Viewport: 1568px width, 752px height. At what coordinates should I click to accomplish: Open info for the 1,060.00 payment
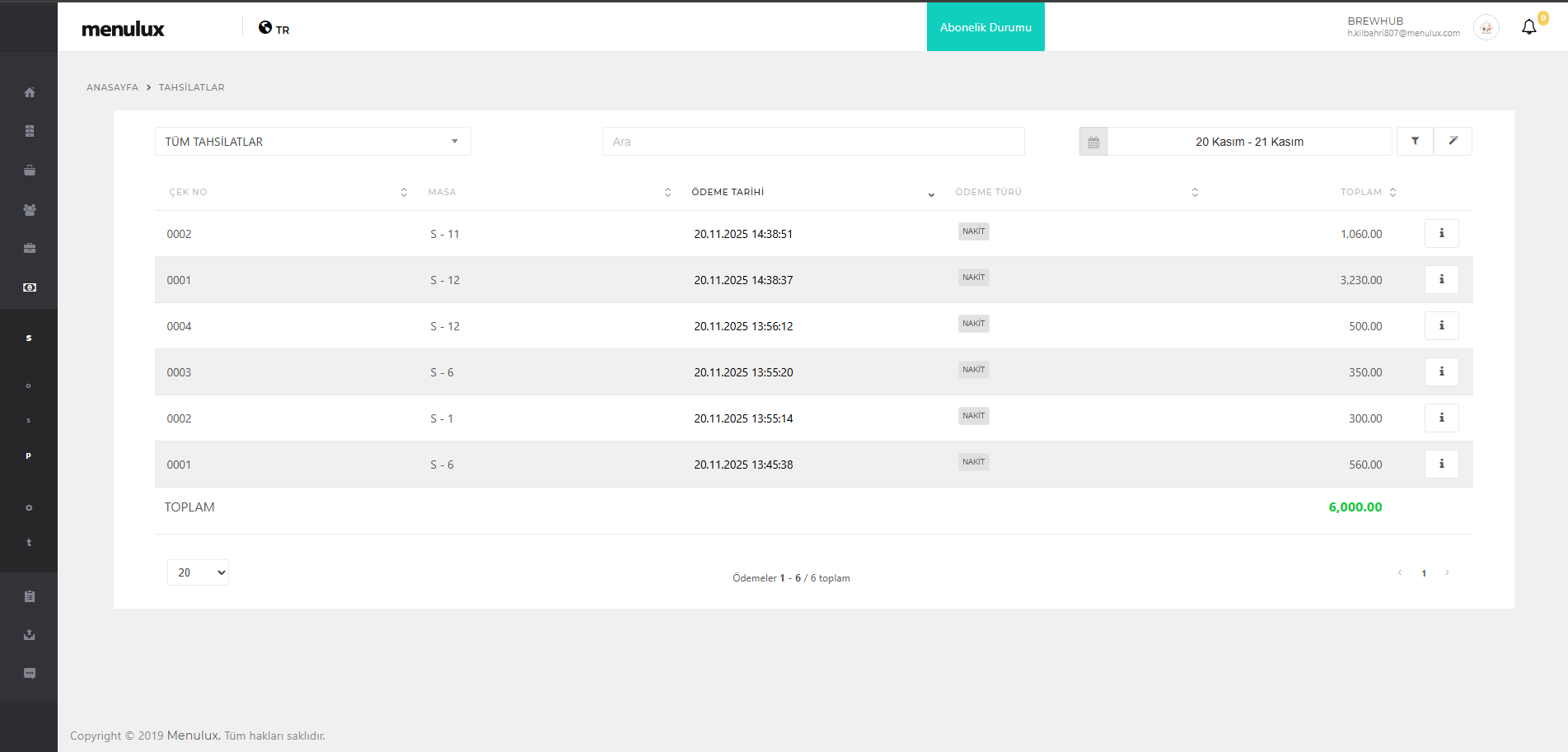(1441, 233)
